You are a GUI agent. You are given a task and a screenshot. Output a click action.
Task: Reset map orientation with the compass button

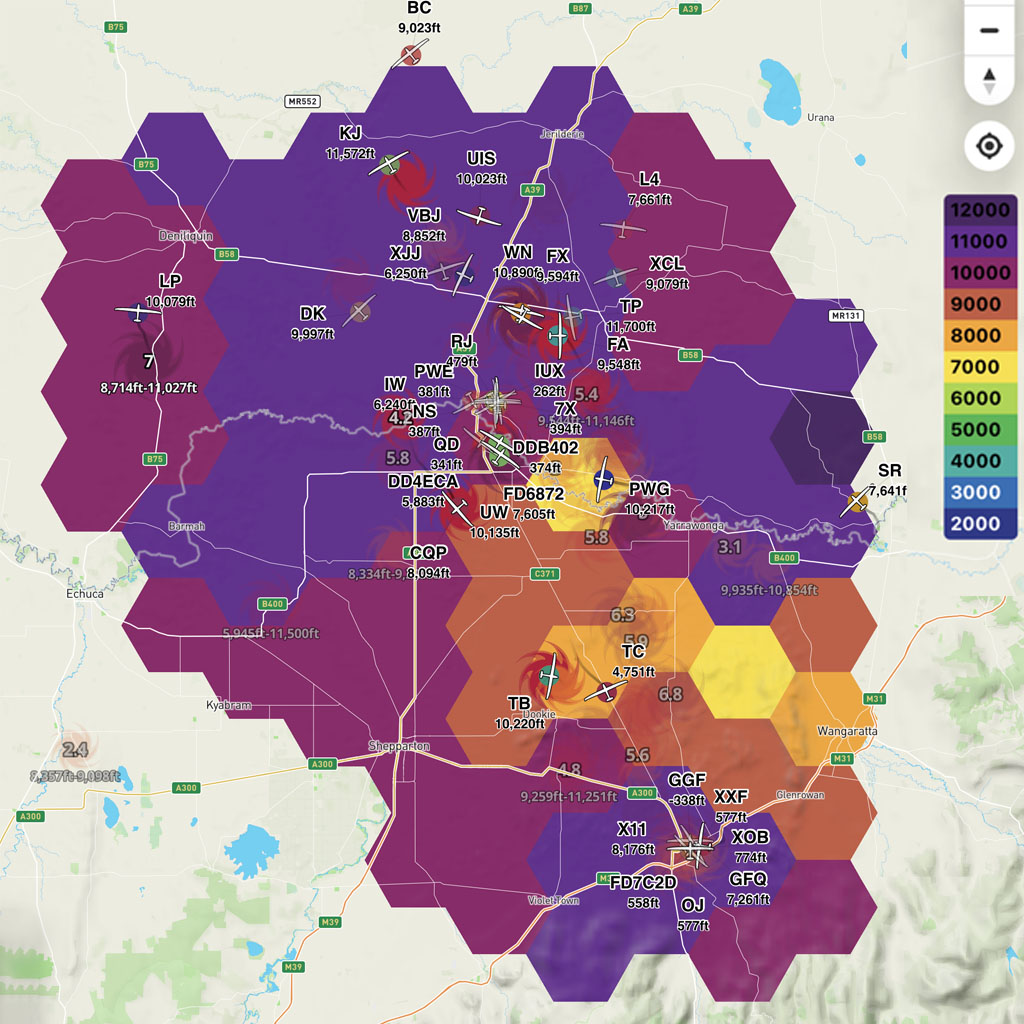(988, 80)
